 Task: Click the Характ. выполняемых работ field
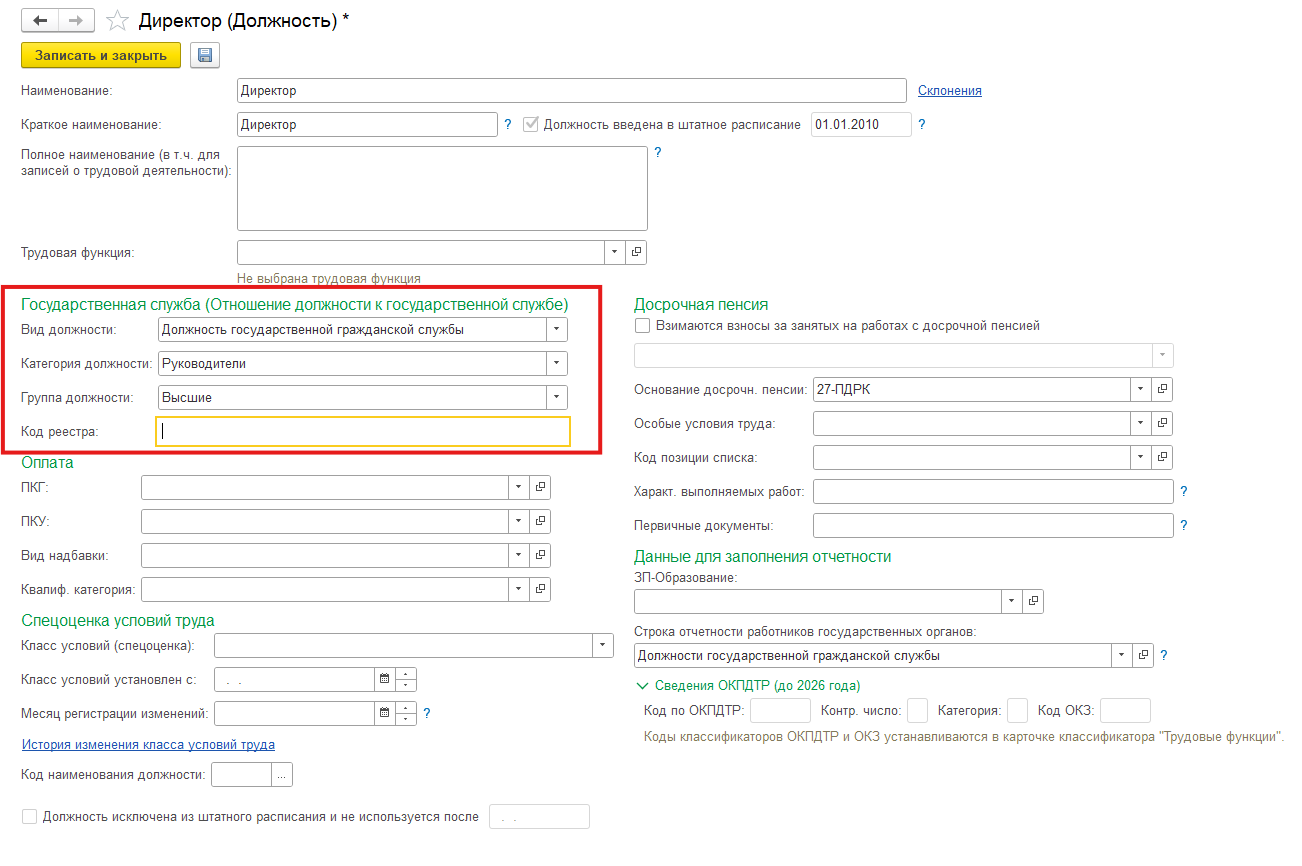coord(993,492)
